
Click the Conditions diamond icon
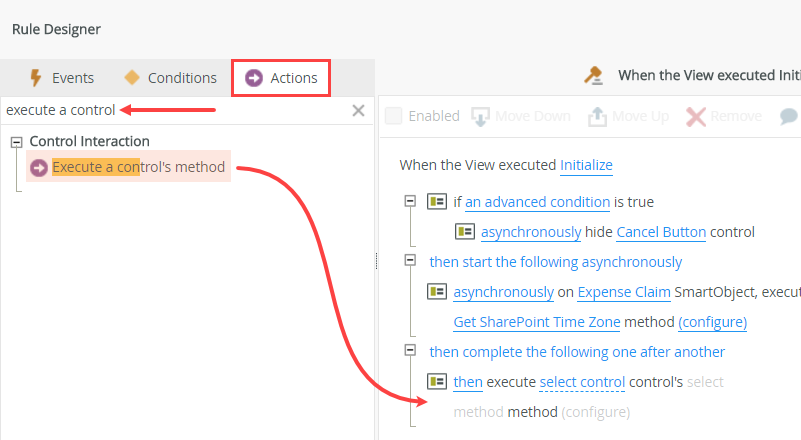(x=132, y=78)
